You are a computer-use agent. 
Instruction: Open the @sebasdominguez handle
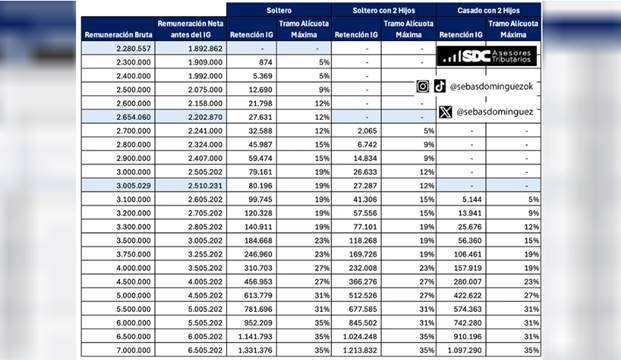(x=495, y=112)
